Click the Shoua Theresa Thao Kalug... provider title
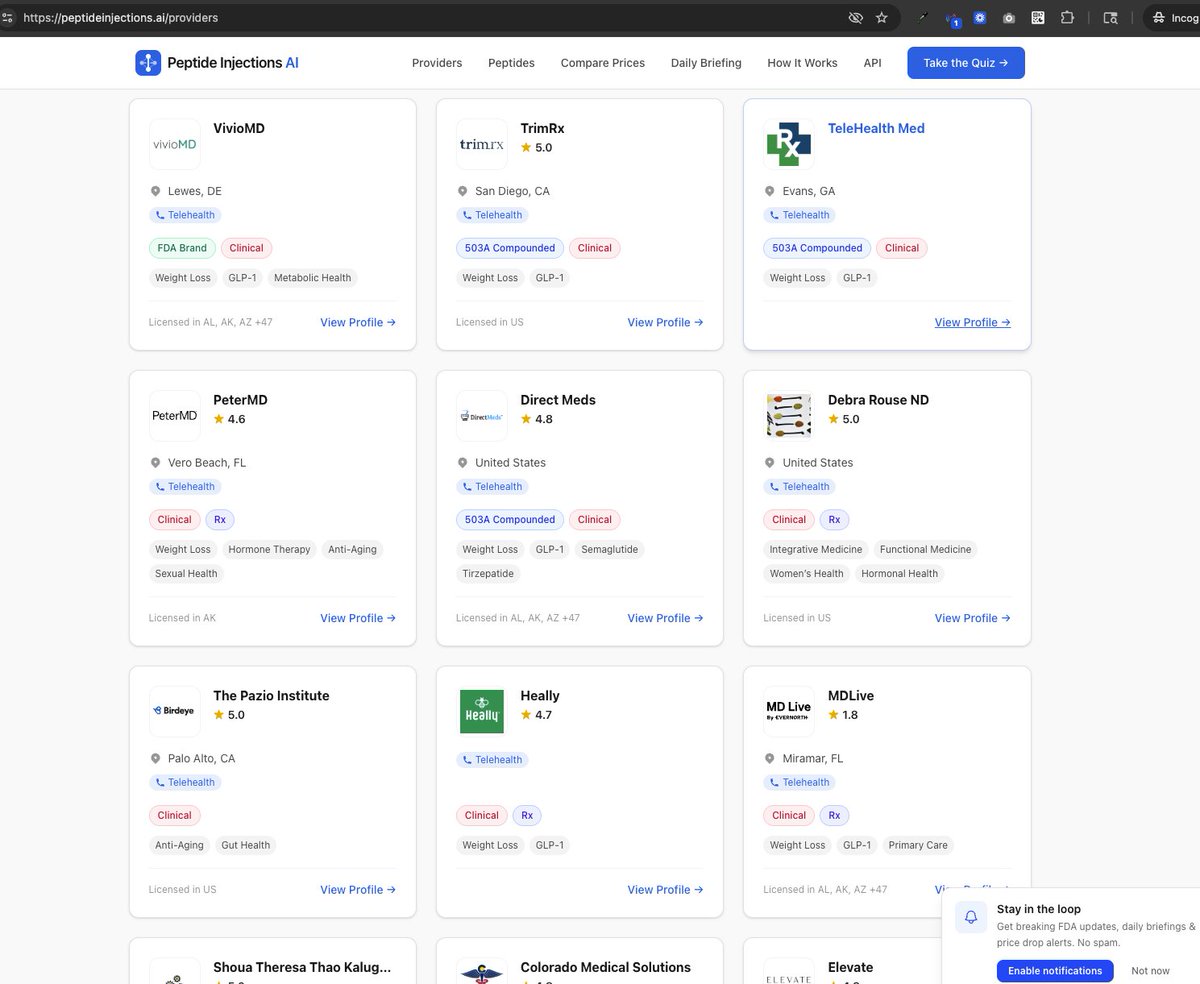 (x=302, y=967)
